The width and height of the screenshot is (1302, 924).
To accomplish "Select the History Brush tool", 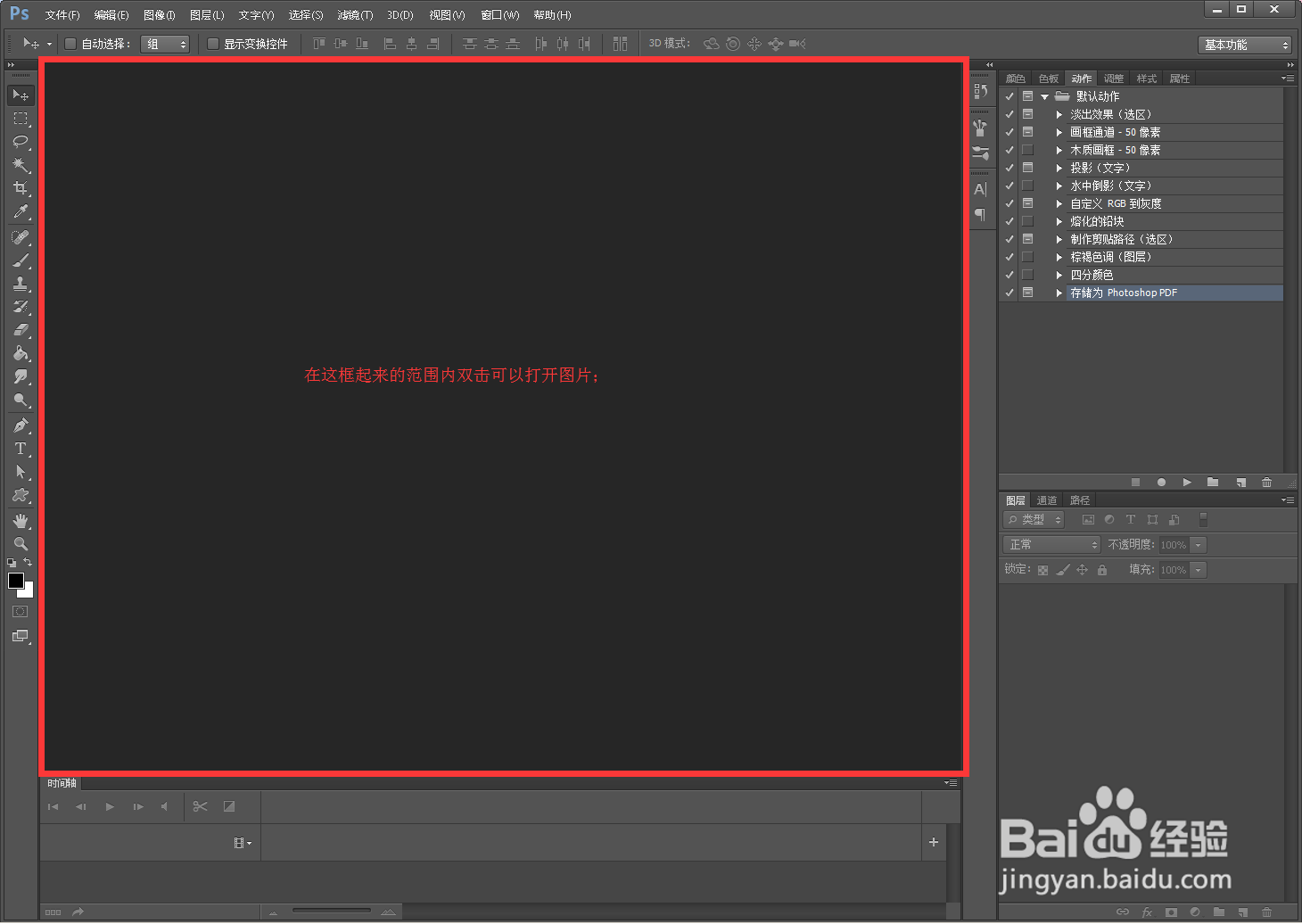I will point(21,307).
